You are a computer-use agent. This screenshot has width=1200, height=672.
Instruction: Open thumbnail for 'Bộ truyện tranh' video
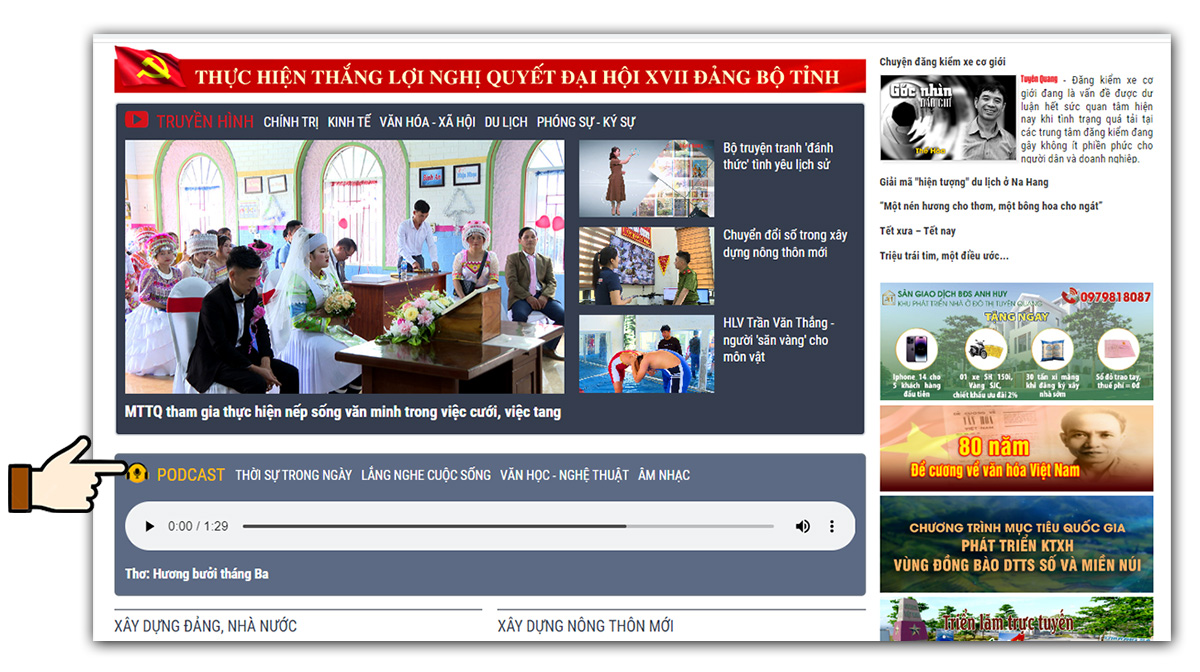point(647,179)
